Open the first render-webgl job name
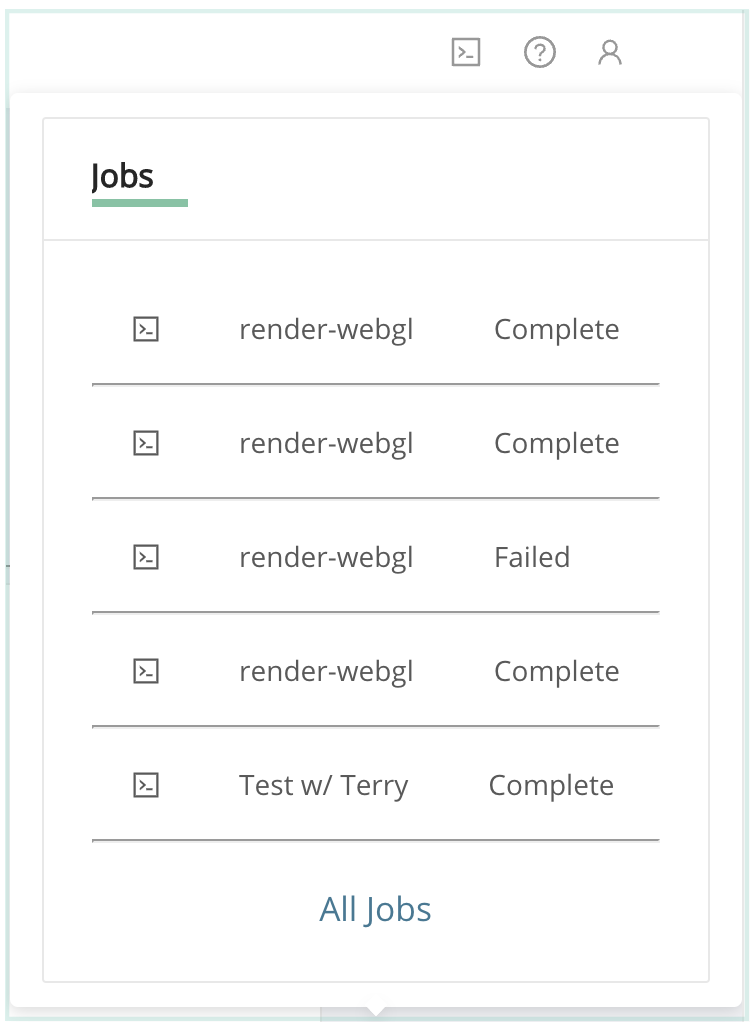This screenshot has width=756, height=1036. point(326,329)
